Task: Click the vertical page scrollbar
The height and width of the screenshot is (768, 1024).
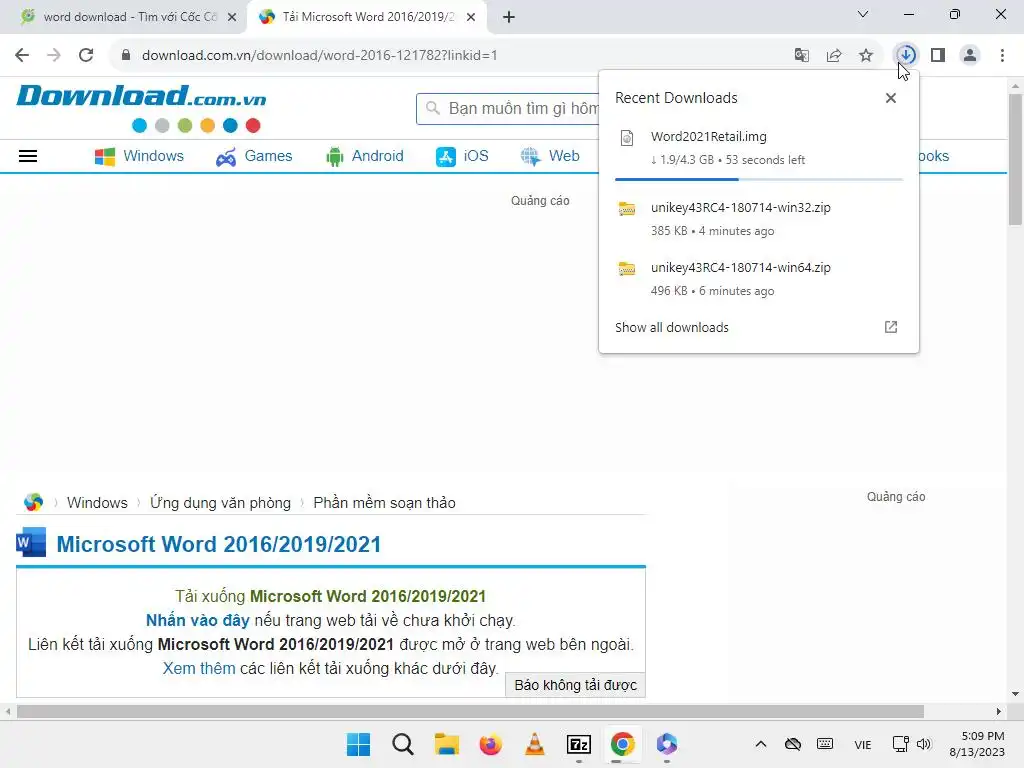Action: (x=1015, y=160)
